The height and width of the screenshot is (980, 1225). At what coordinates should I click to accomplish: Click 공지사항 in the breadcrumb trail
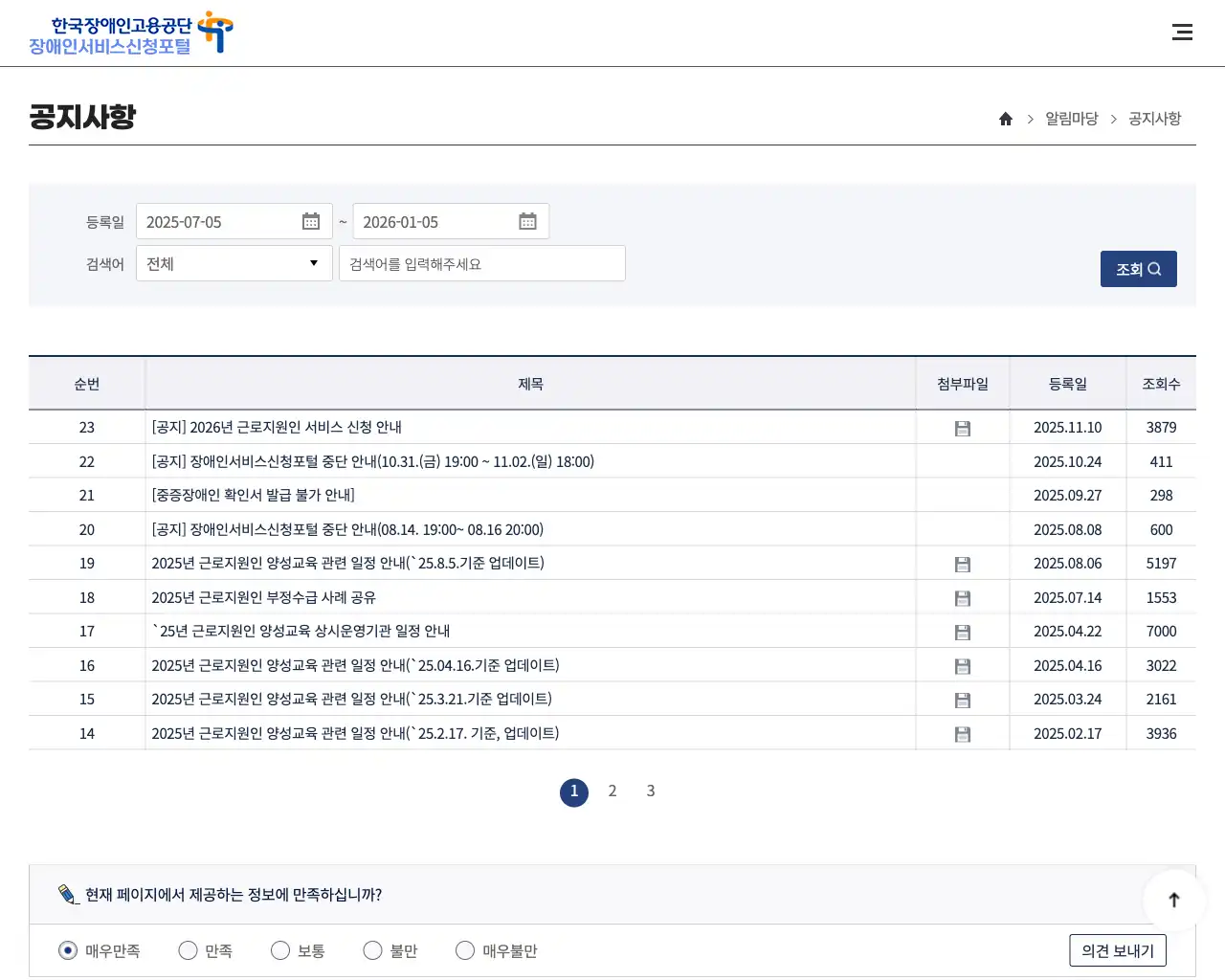pyautogui.click(x=1153, y=118)
